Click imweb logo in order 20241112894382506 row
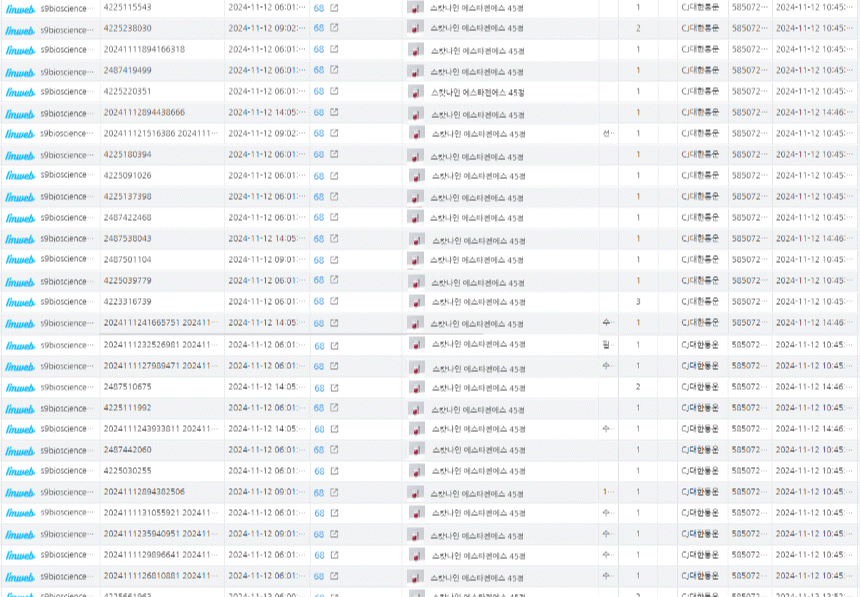 pos(20,493)
